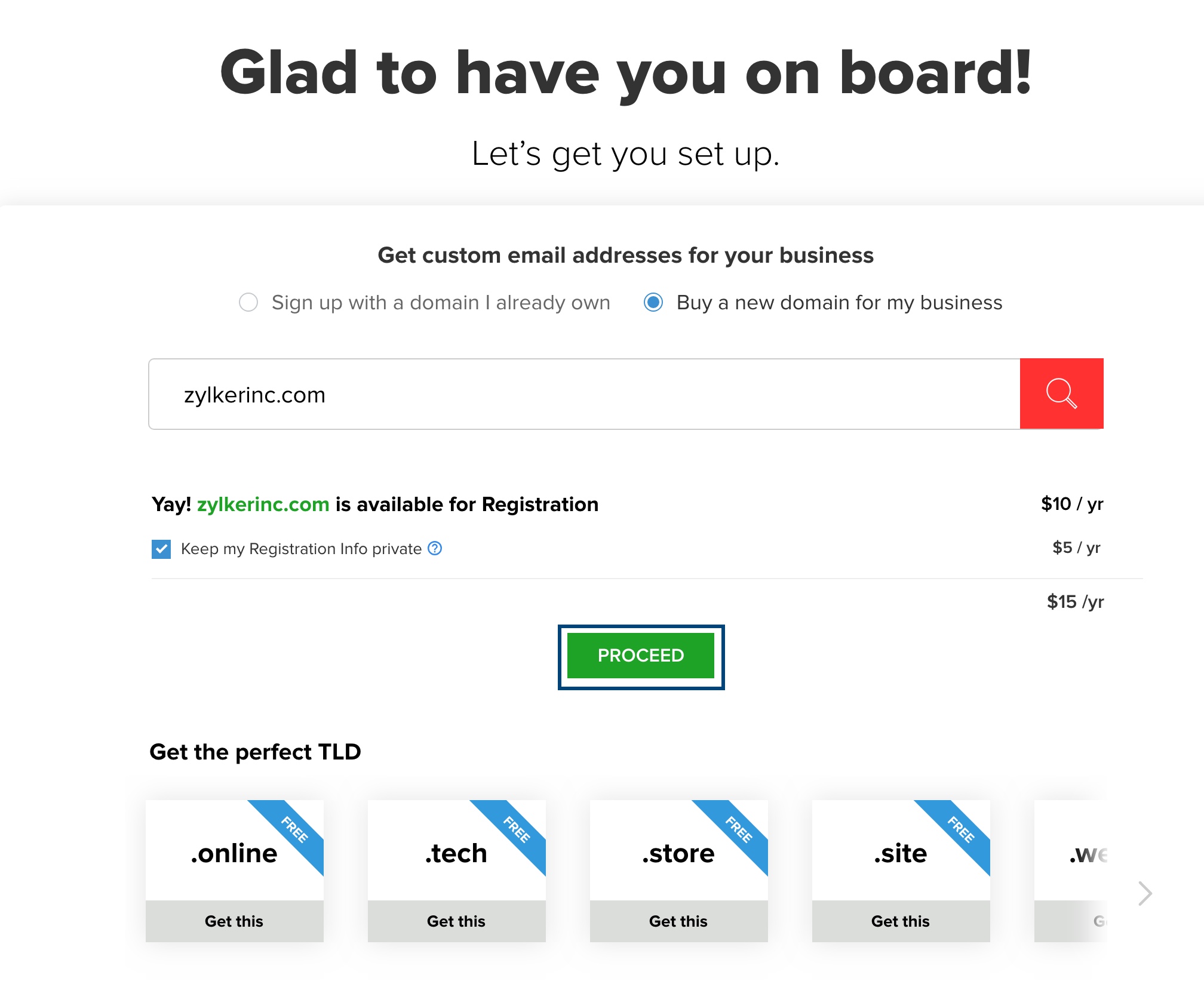Screen dimensions: 1204x984
Task: Select the .tech TLD card
Action: [x=456, y=854]
